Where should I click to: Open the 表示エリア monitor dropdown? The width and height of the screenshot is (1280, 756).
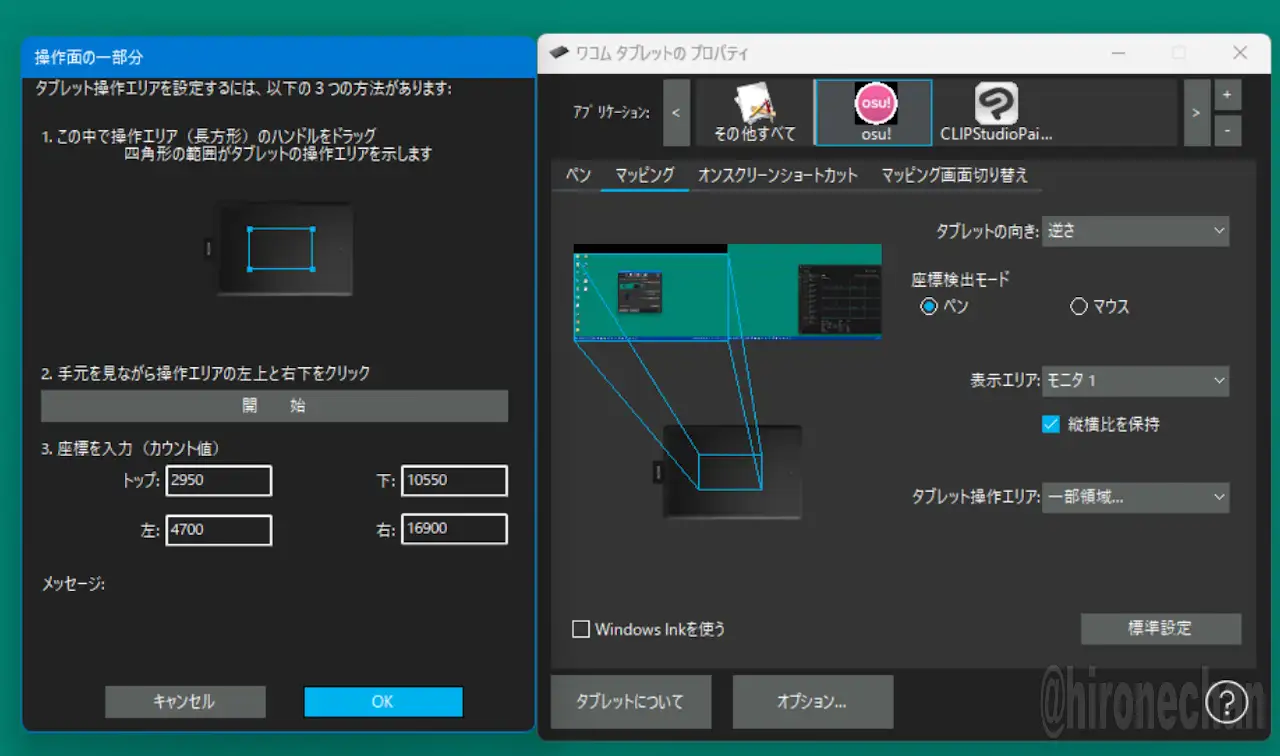1135,381
